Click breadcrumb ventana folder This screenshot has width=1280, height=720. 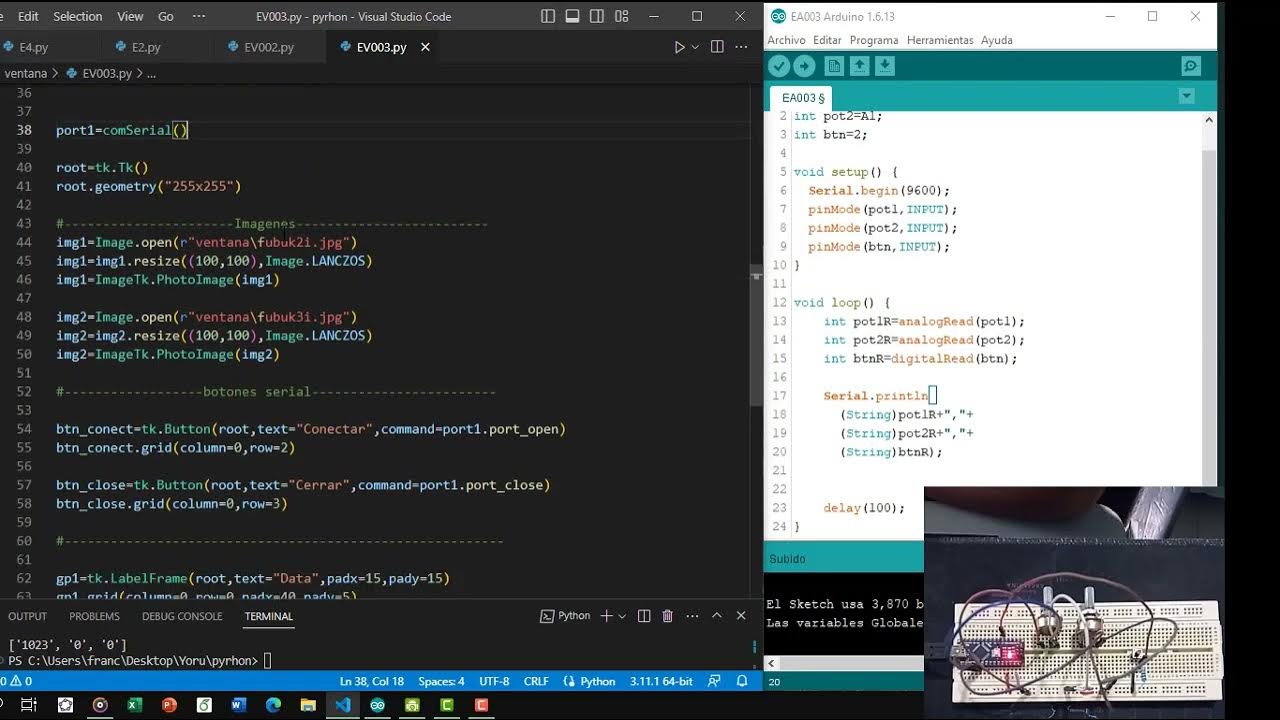(25, 73)
